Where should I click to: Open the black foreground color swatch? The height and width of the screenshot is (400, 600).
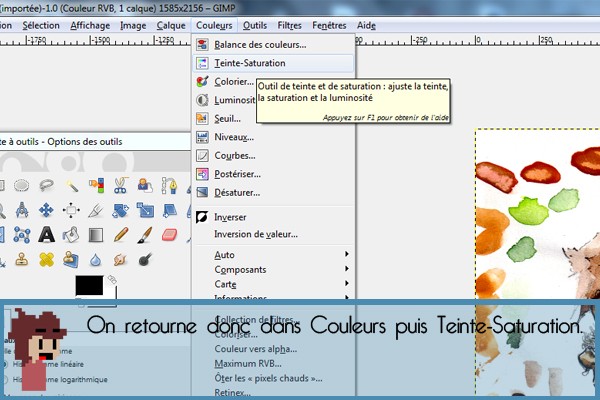pyautogui.click(x=89, y=286)
